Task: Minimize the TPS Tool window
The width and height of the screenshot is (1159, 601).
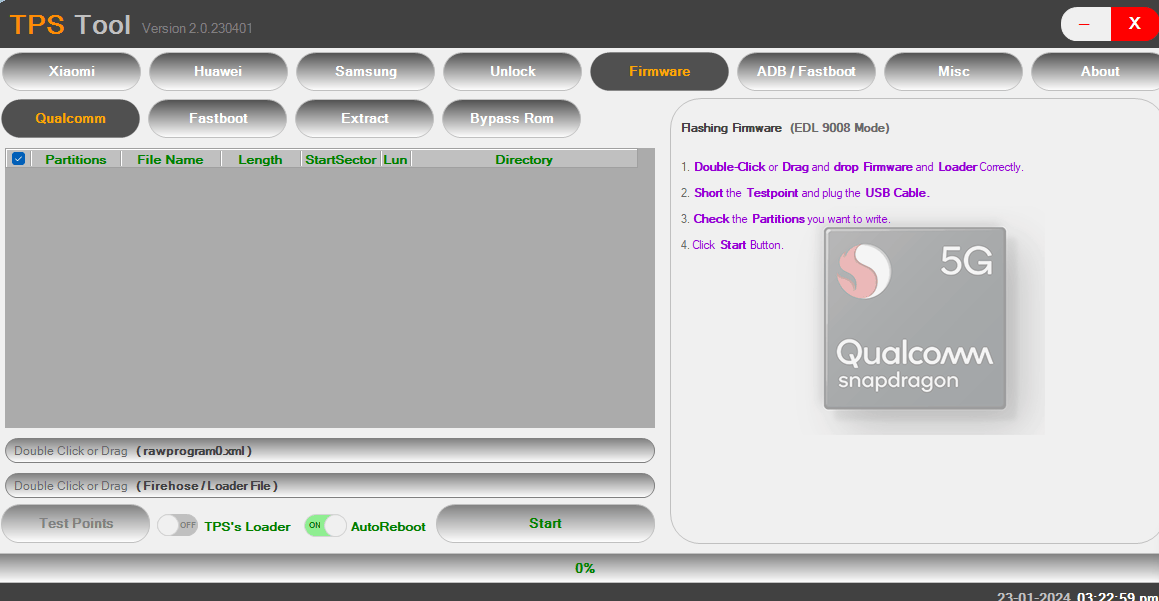Action: 1084,24
